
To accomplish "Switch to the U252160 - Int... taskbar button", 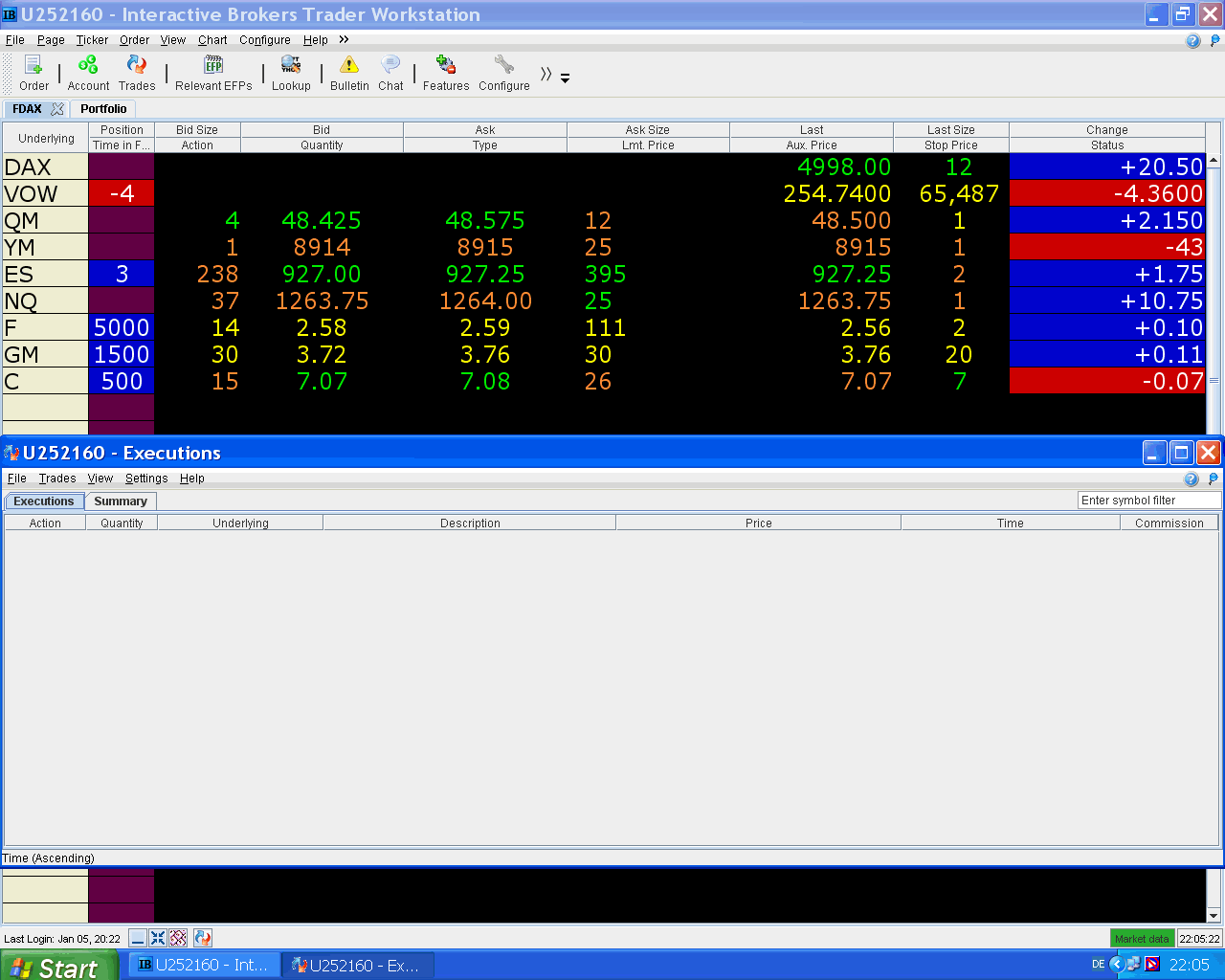I will click(203, 965).
